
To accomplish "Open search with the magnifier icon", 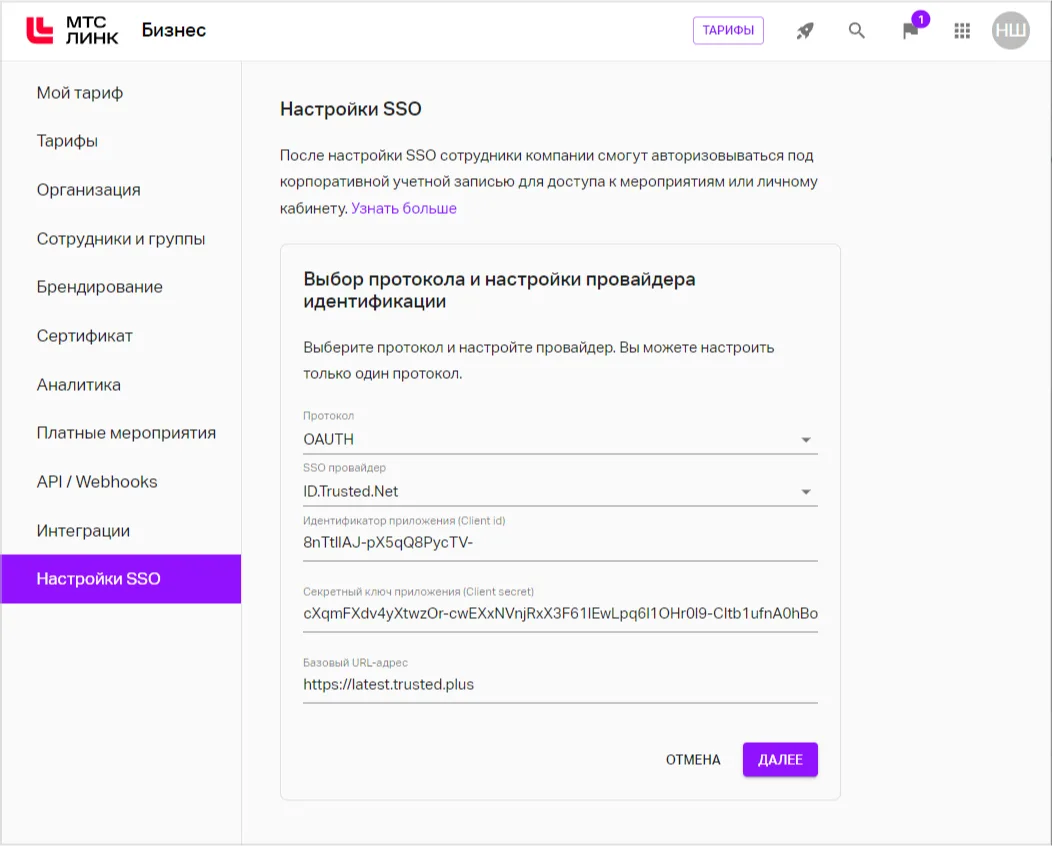I will pyautogui.click(x=856, y=30).
